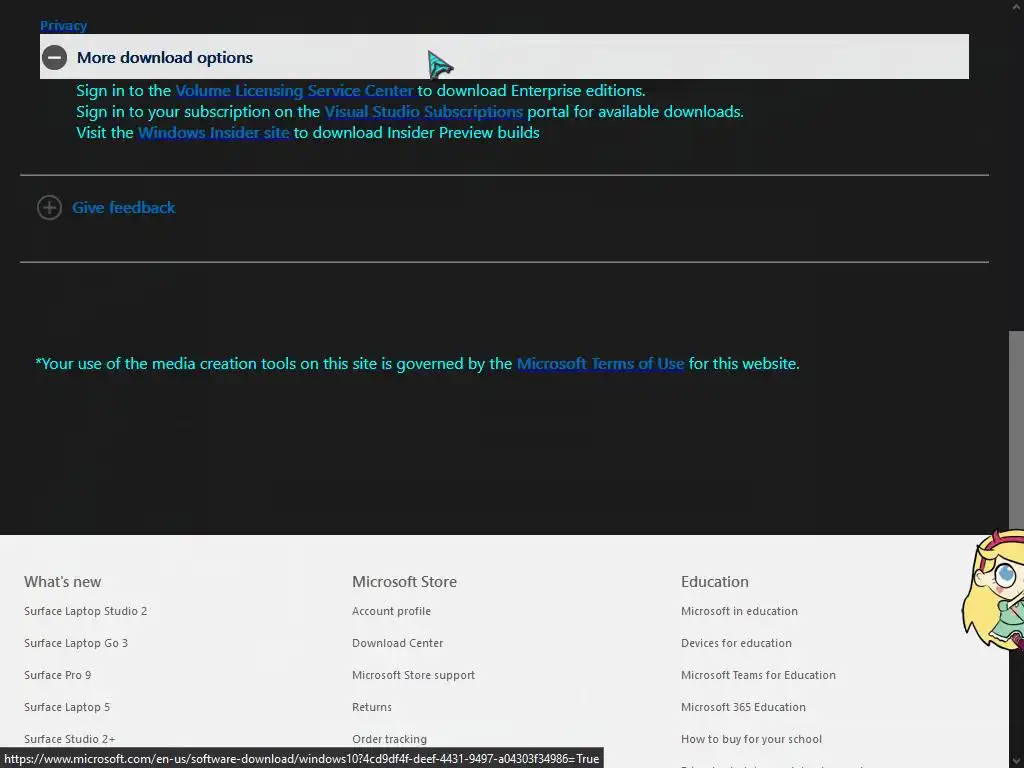Open Surface Laptop Go 3 footer link

click(x=76, y=643)
